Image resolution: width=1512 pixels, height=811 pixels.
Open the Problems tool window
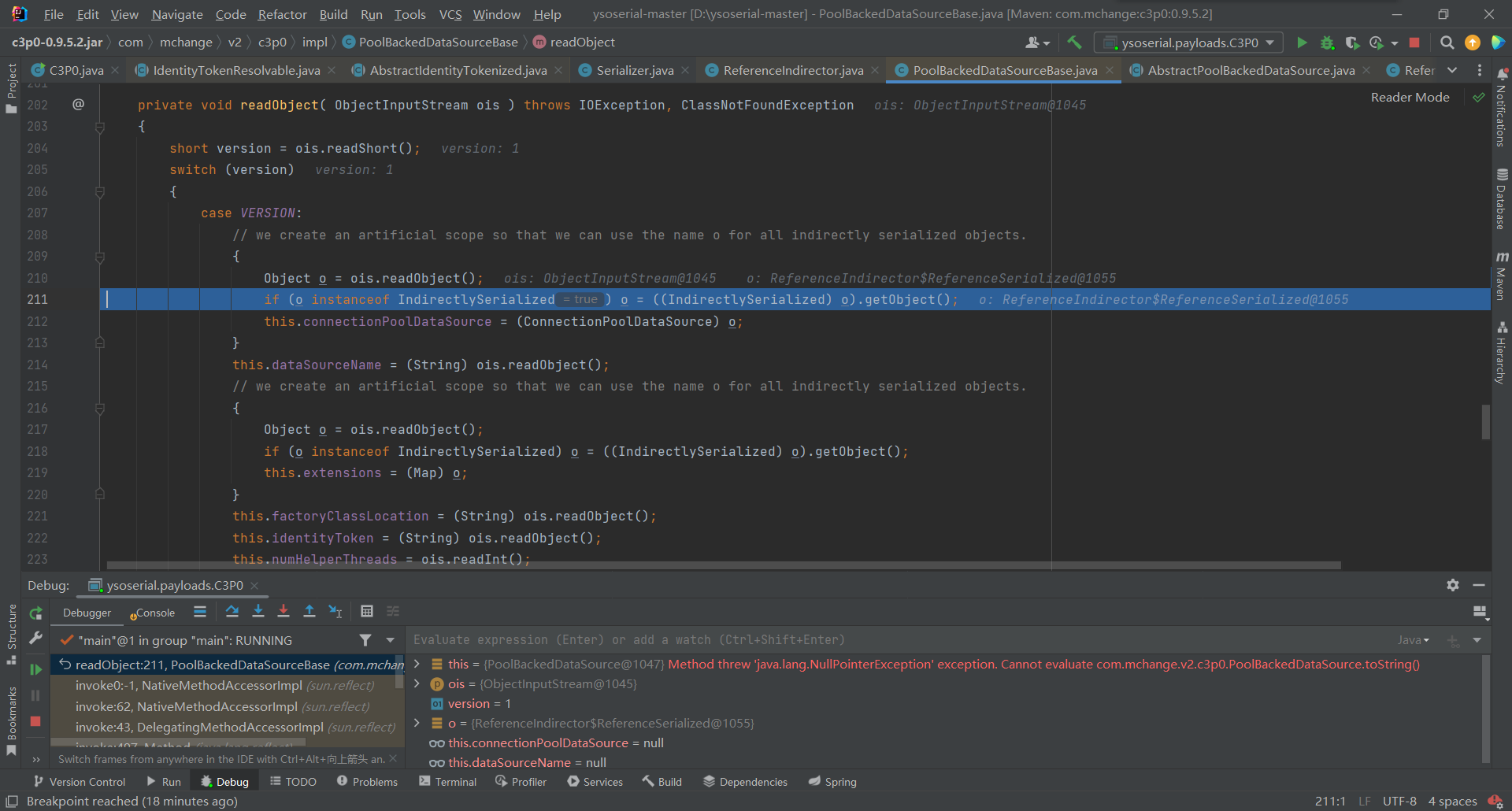pos(367,782)
